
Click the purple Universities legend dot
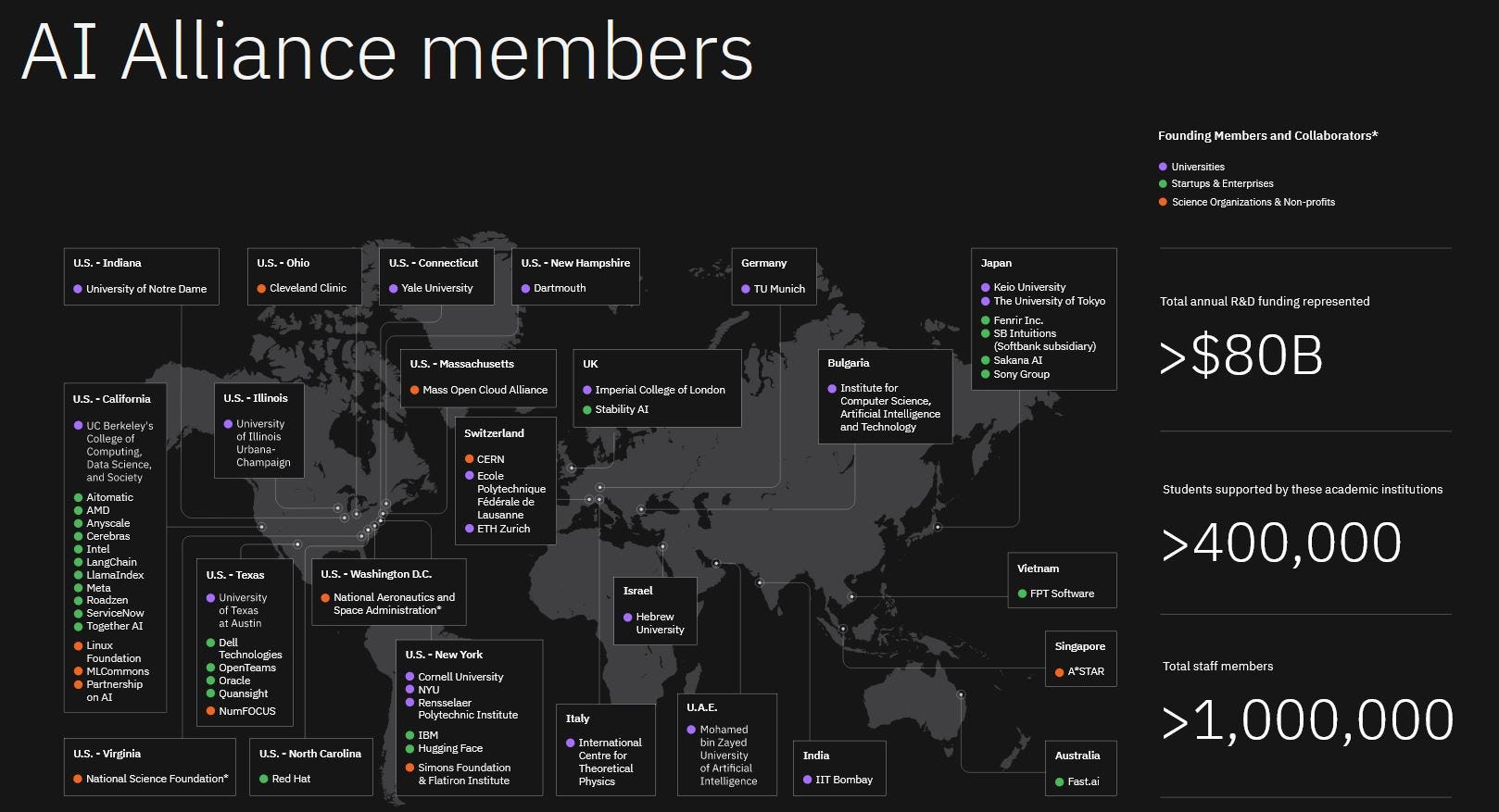1163,167
